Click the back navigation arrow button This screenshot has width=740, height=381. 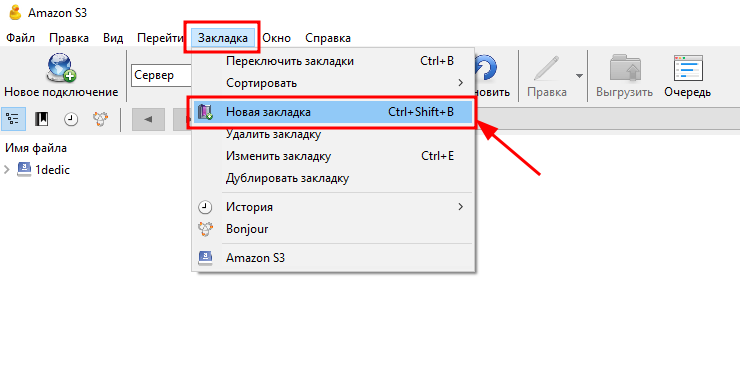[x=148, y=119]
